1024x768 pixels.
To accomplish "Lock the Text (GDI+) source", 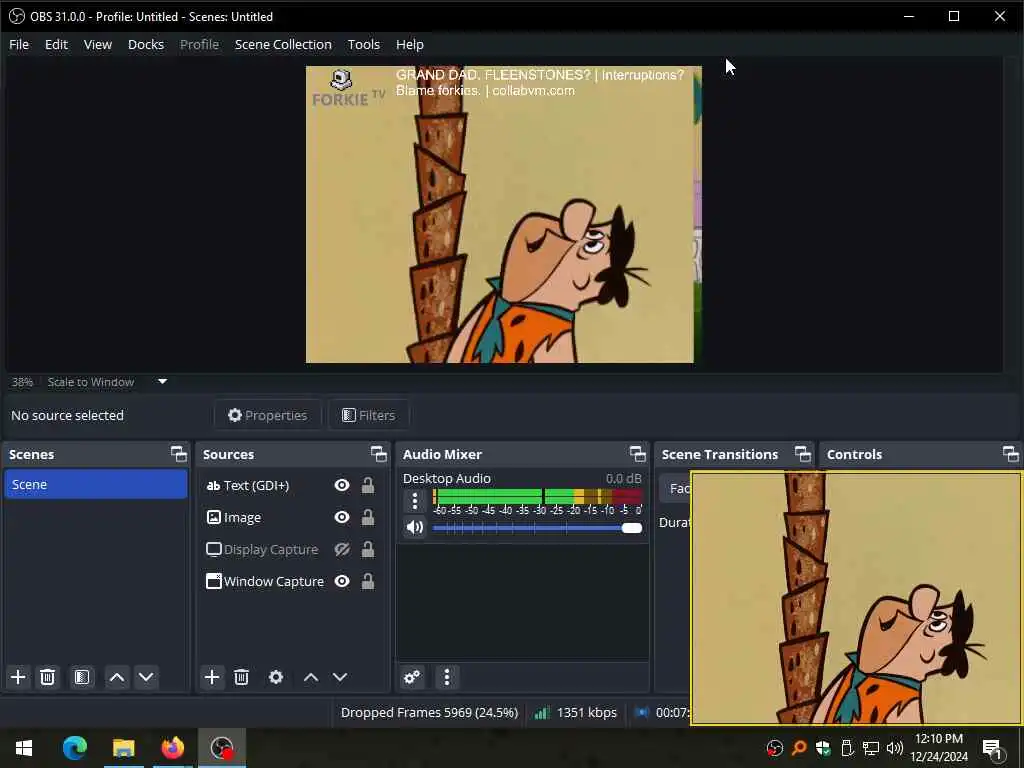I will [368, 485].
